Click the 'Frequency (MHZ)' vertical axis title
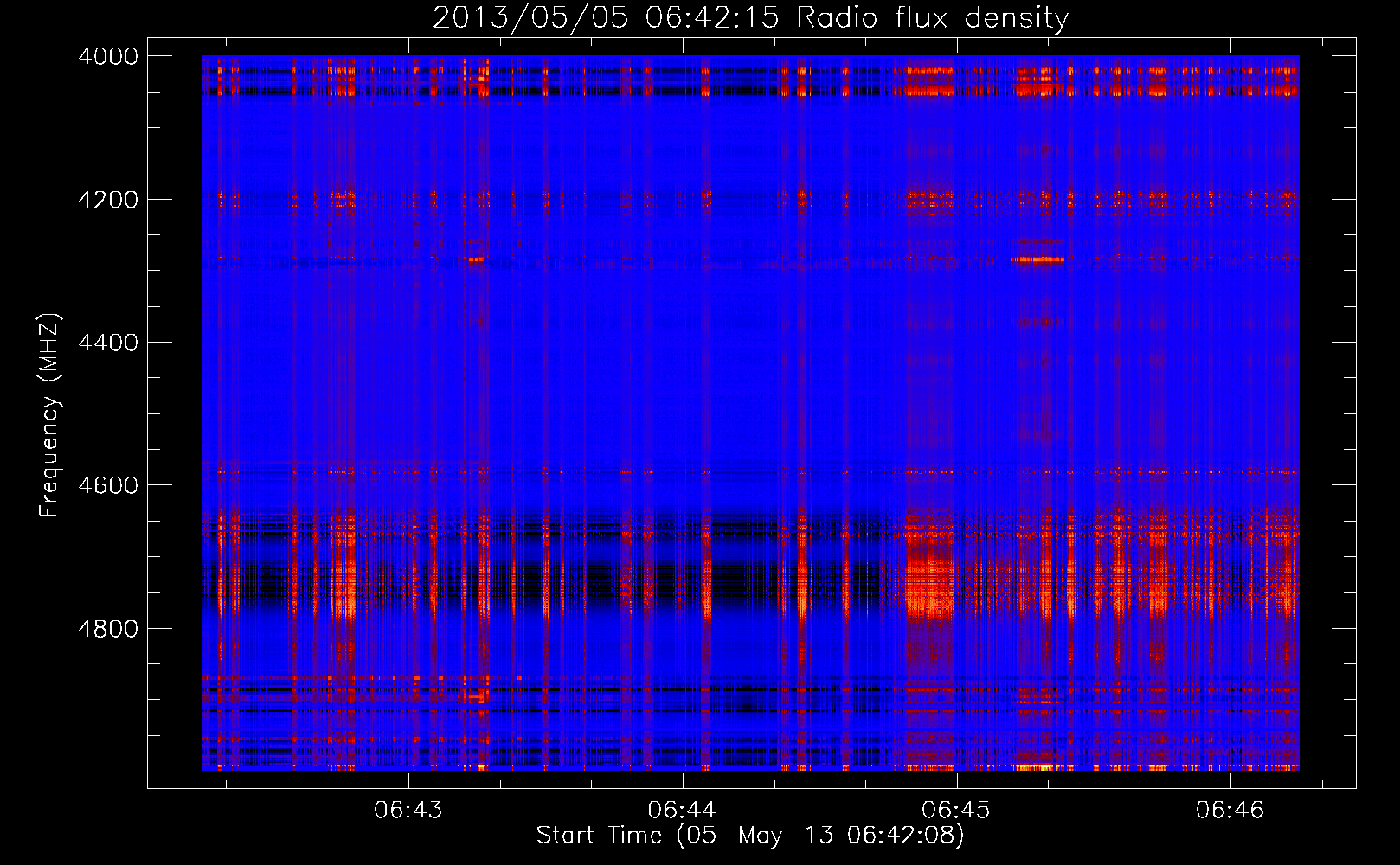 pyautogui.click(x=50, y=415)
